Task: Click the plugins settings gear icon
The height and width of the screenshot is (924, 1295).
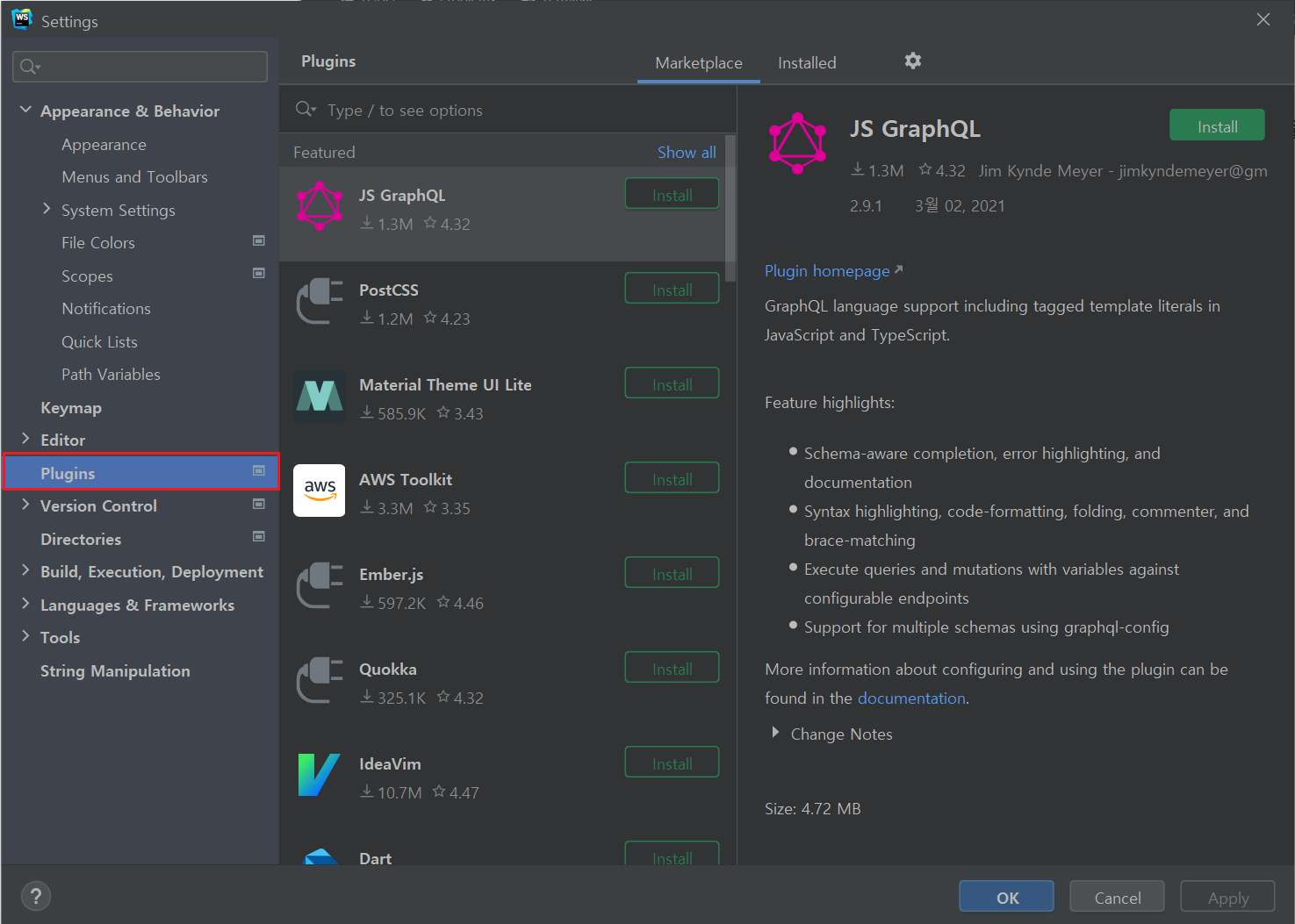Action: click(x=913, y=61)
